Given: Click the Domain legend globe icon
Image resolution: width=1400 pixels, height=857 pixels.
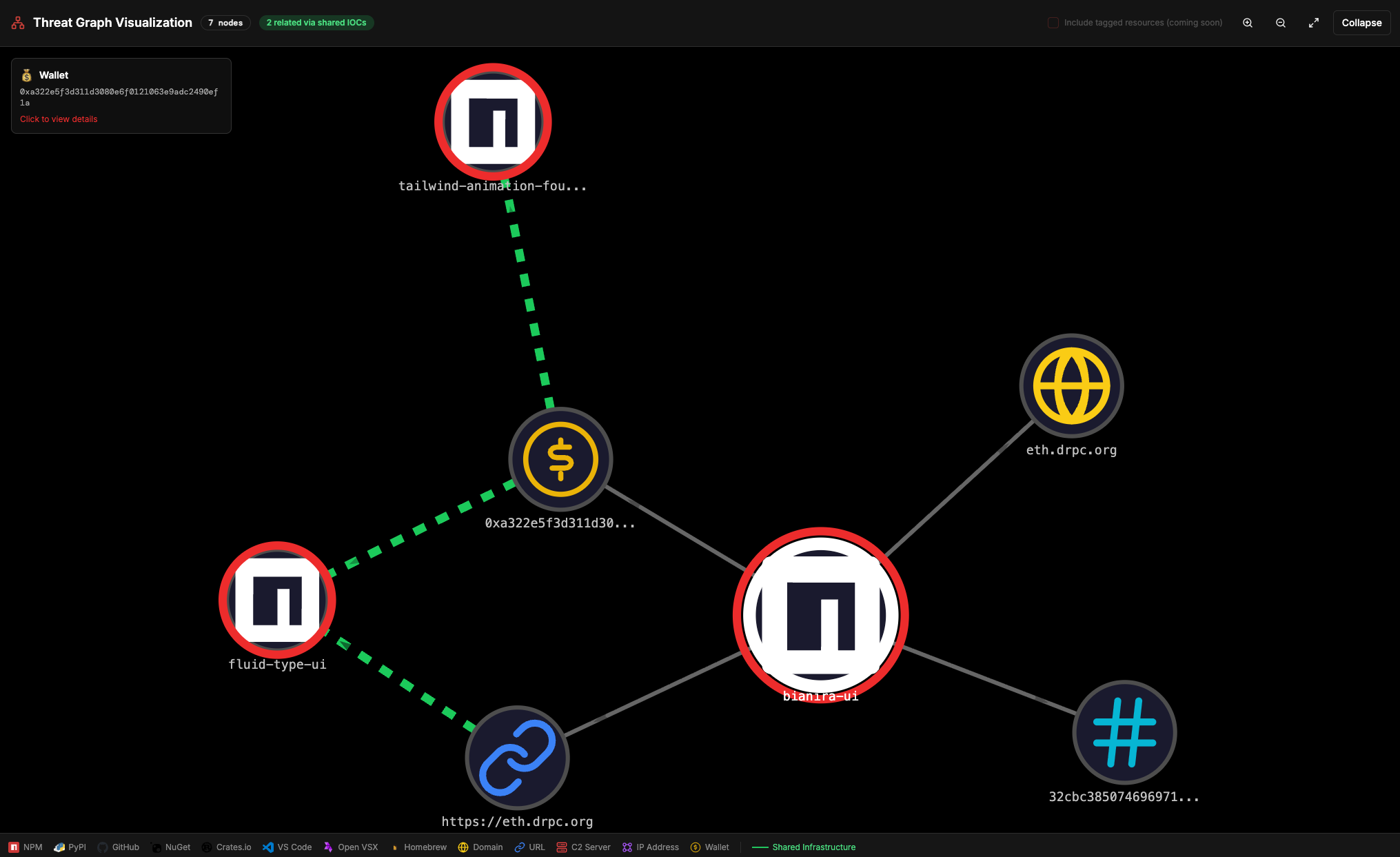Looking at the screenshot, I should [x=463, y=847].
